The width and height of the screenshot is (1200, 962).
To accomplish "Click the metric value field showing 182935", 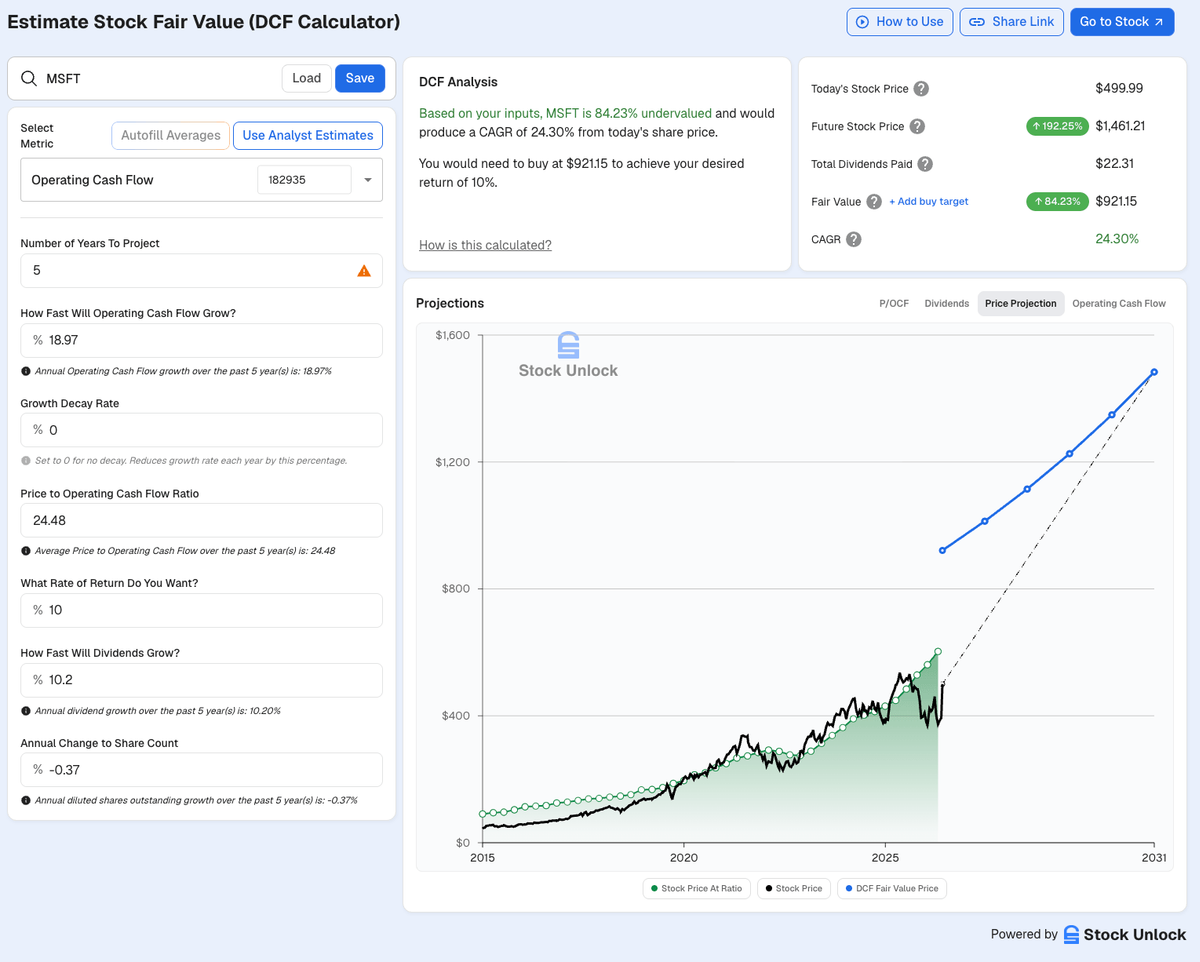I will (304, 180).
